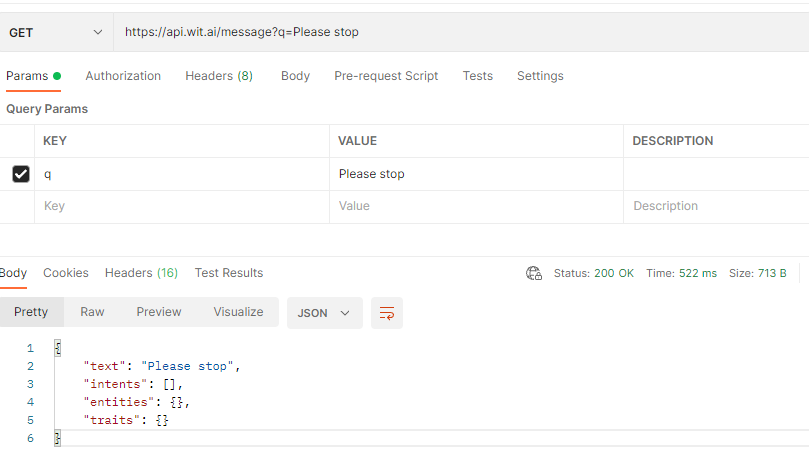Image resolution: width=809 pixels, height=474 pixels.
Task: Uncheck the q parameter checkbox
Action: coord(21,174)
